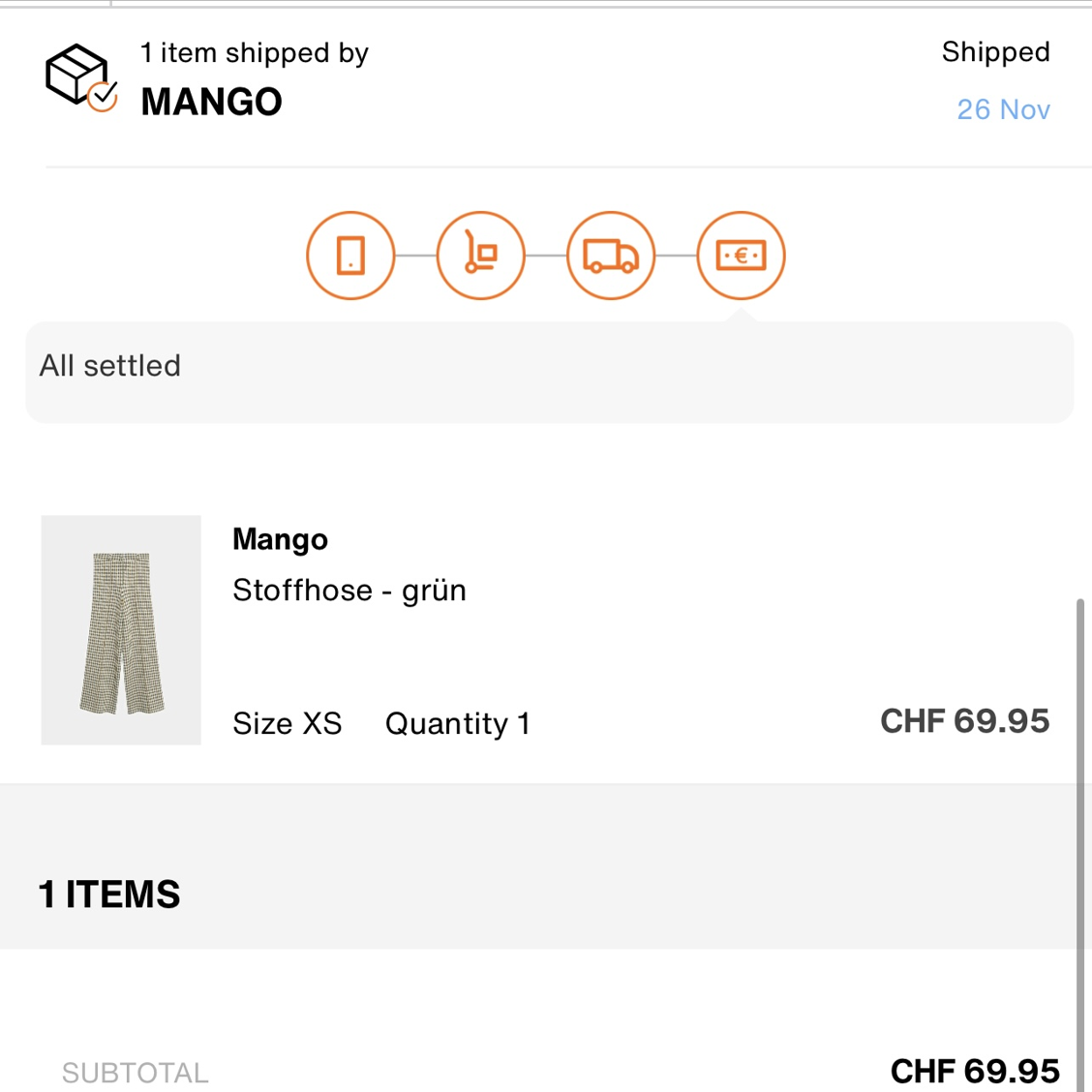Open the 26 Nov shipping date link
This screenshot has width=1092, height=1092.
[1003, 109]
